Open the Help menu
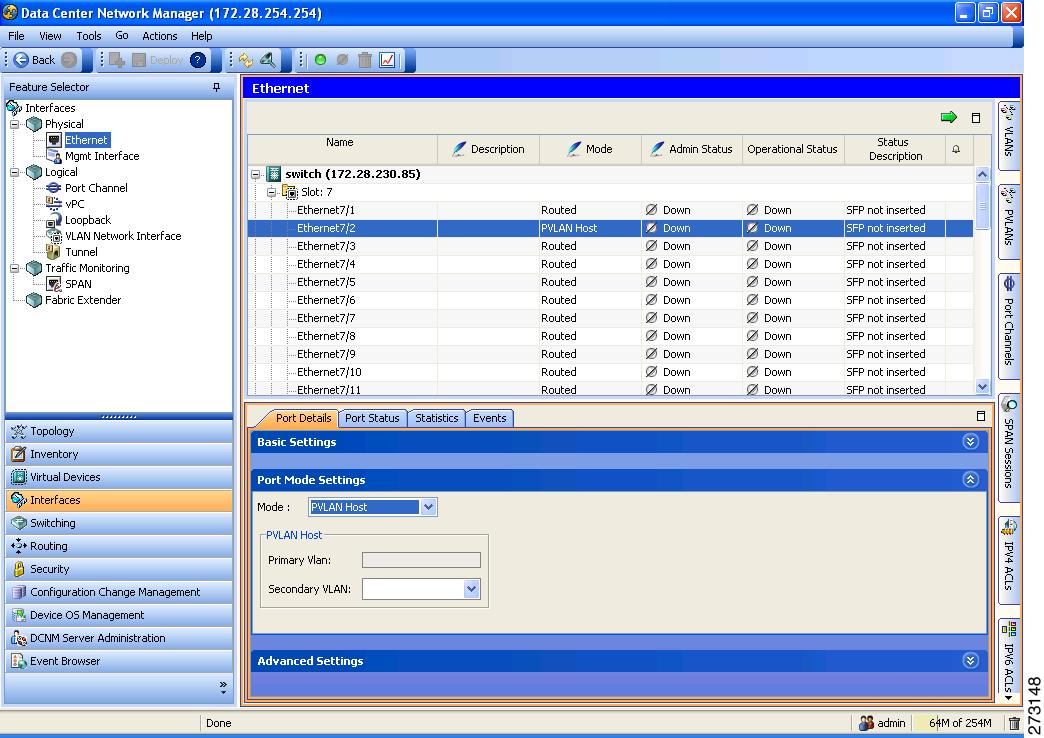This screenshot has height=738, width=1044. [202, 36]
